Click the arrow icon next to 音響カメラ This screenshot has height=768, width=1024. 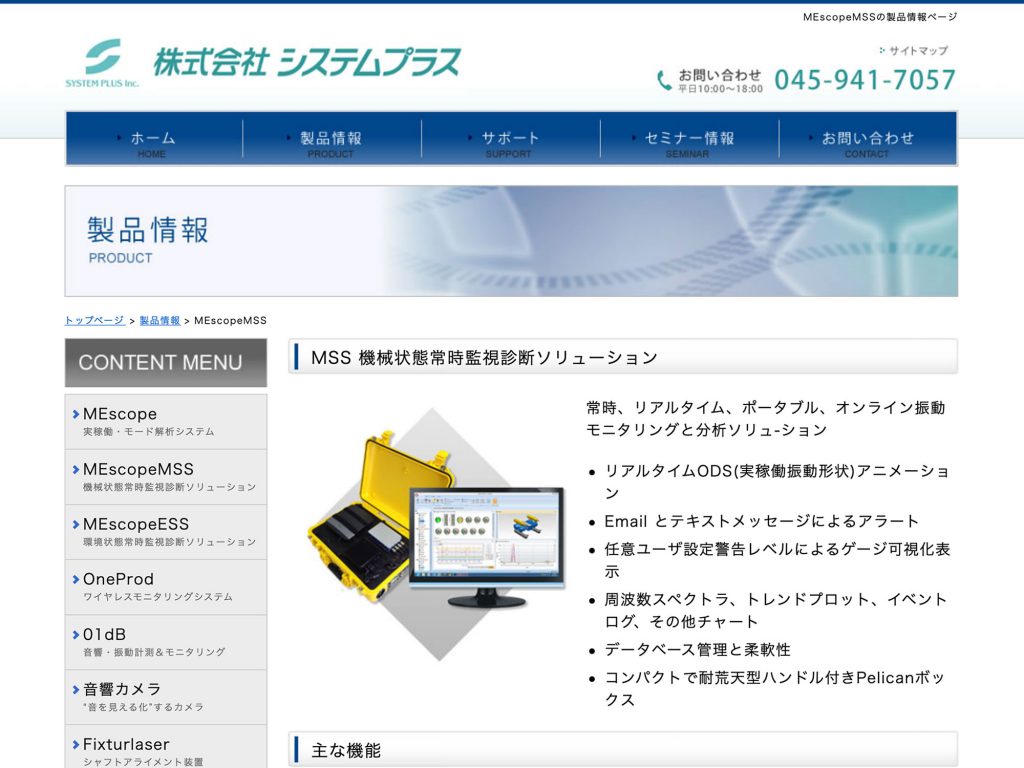coord(76,690)
